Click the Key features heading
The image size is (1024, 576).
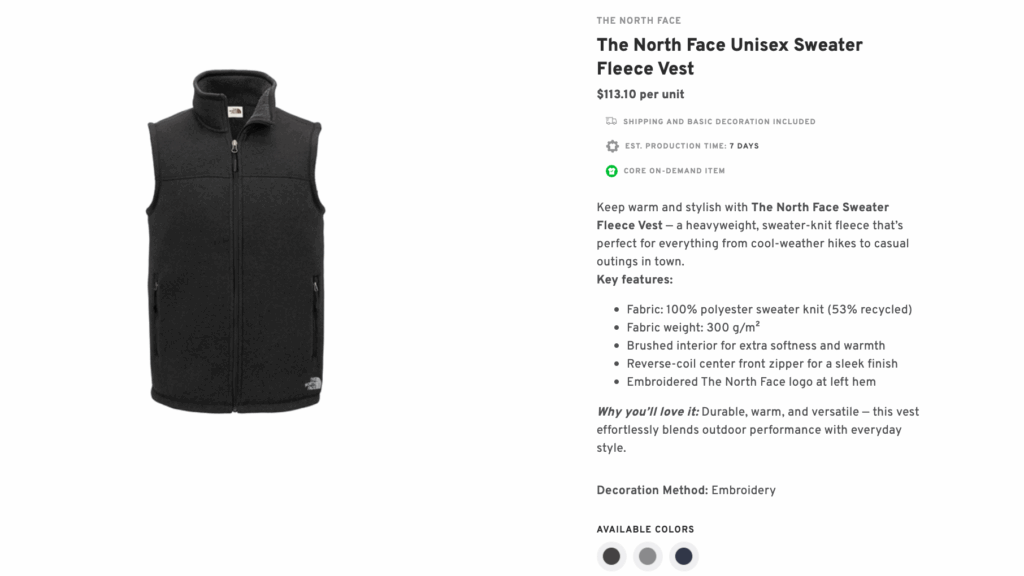(637, 279)
